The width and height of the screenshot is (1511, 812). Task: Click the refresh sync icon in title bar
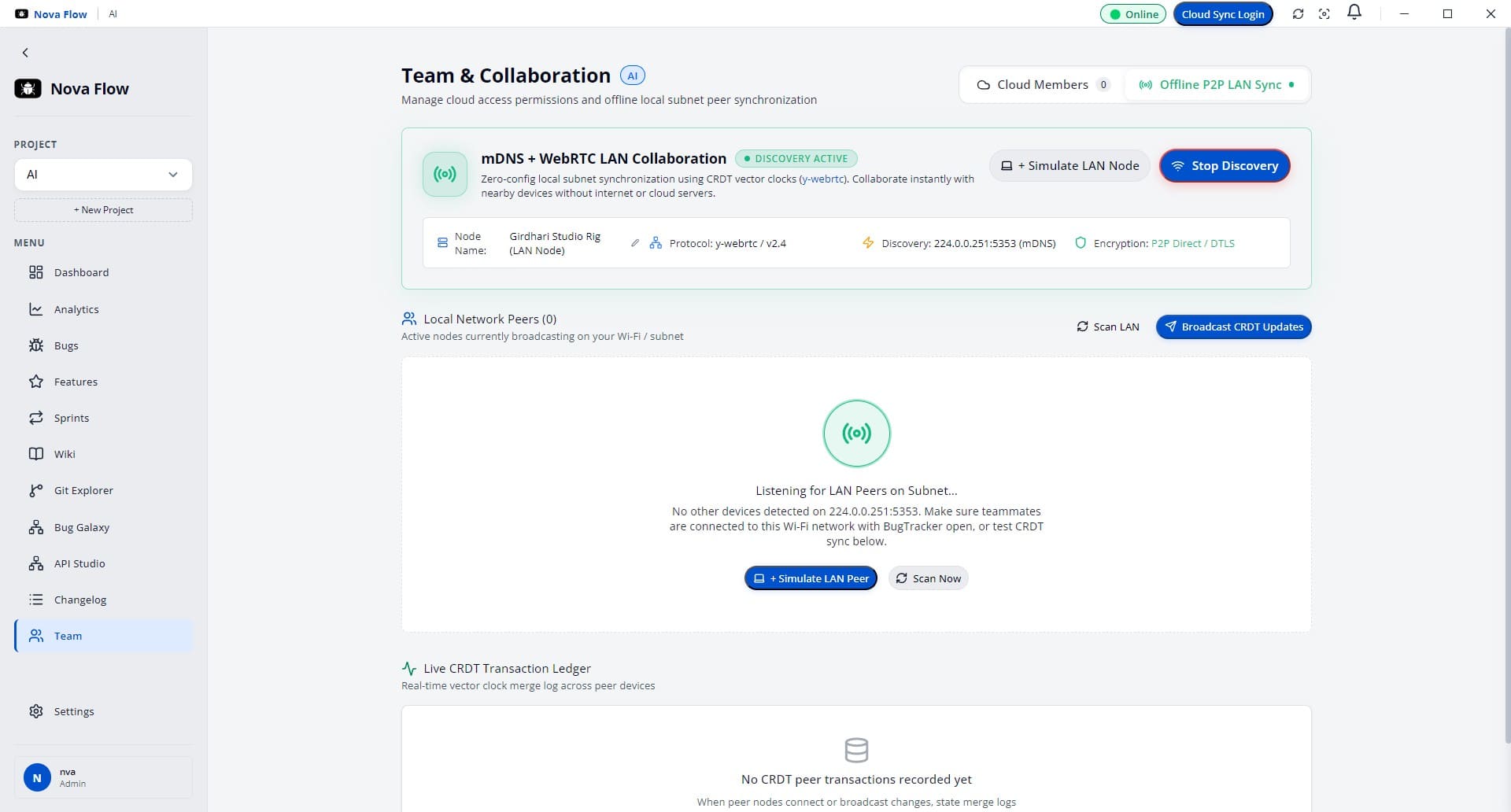pyautogui.click(x=1298, y=14)
